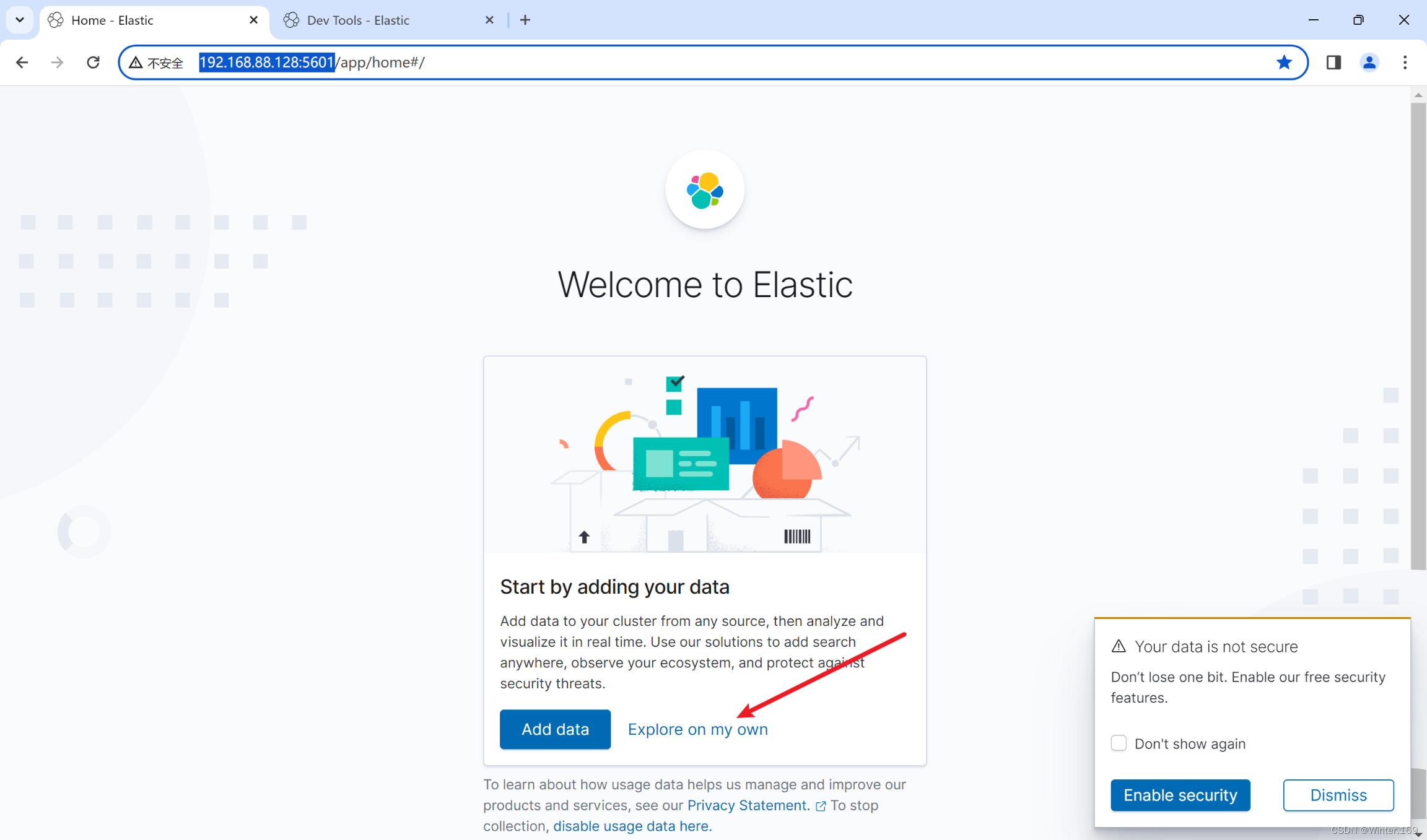Open the Privacy Statement link
The height and width of the screenshot is (840, 1427).
point(748,805)
